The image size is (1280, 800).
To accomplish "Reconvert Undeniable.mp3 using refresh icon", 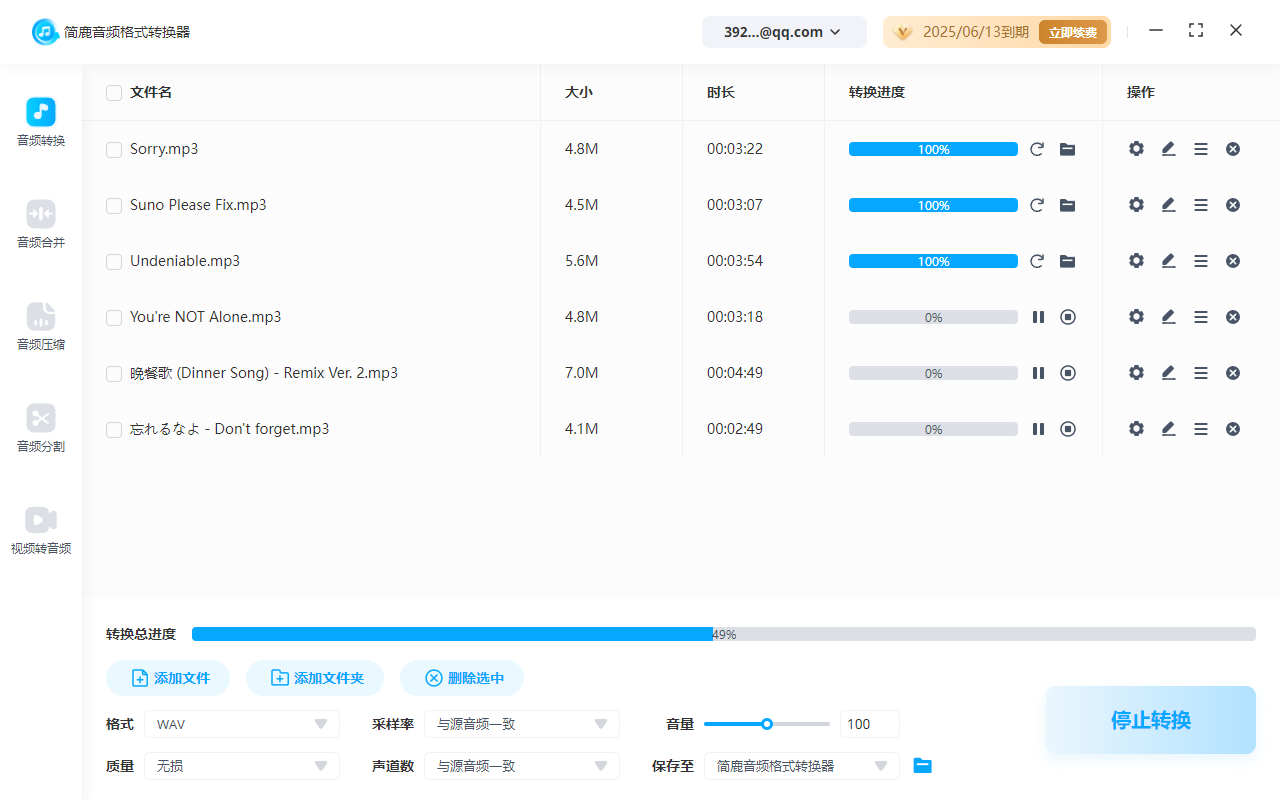I will 1037,260.
